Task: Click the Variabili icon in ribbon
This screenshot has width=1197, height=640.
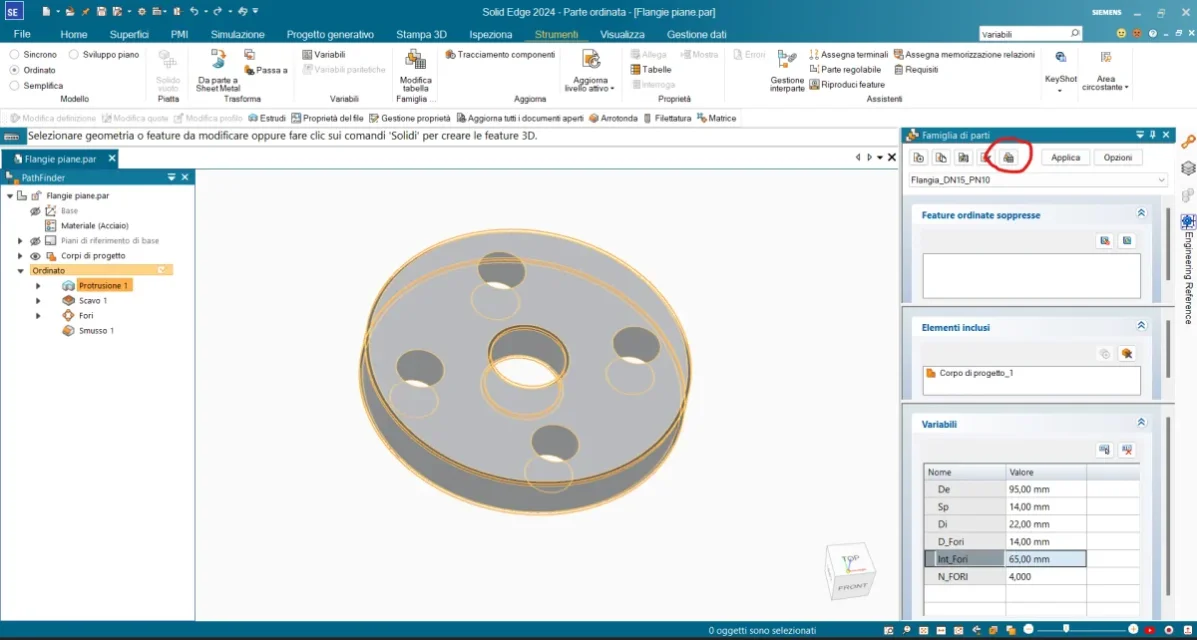Action: 307,54
